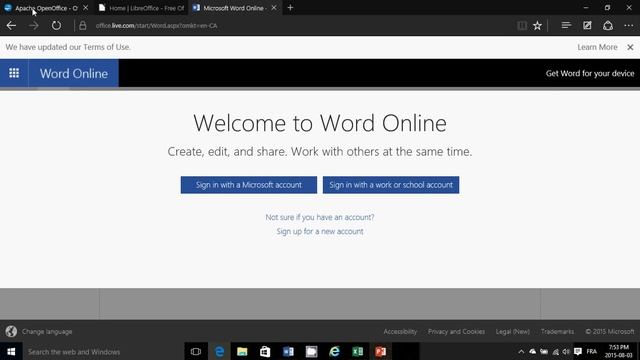Toggle Reading view book icon

[x=522, y=26]
